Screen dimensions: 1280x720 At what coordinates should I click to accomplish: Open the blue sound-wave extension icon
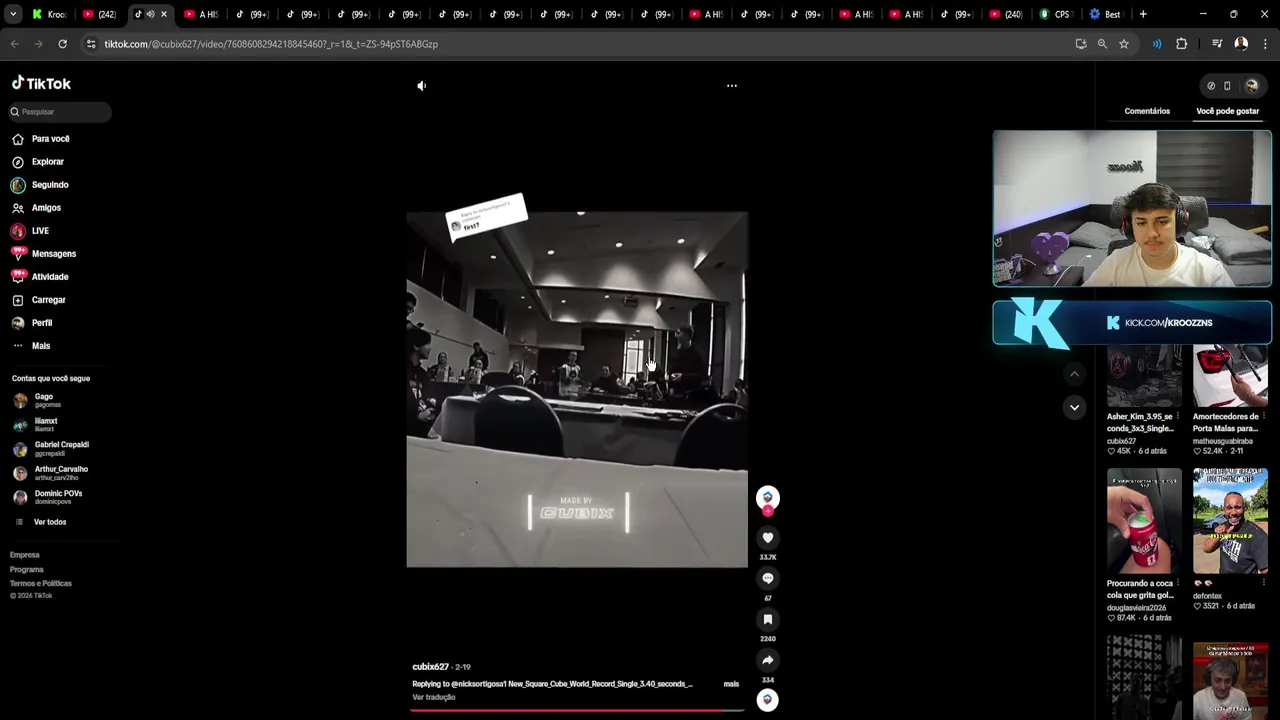point(1157,44)
